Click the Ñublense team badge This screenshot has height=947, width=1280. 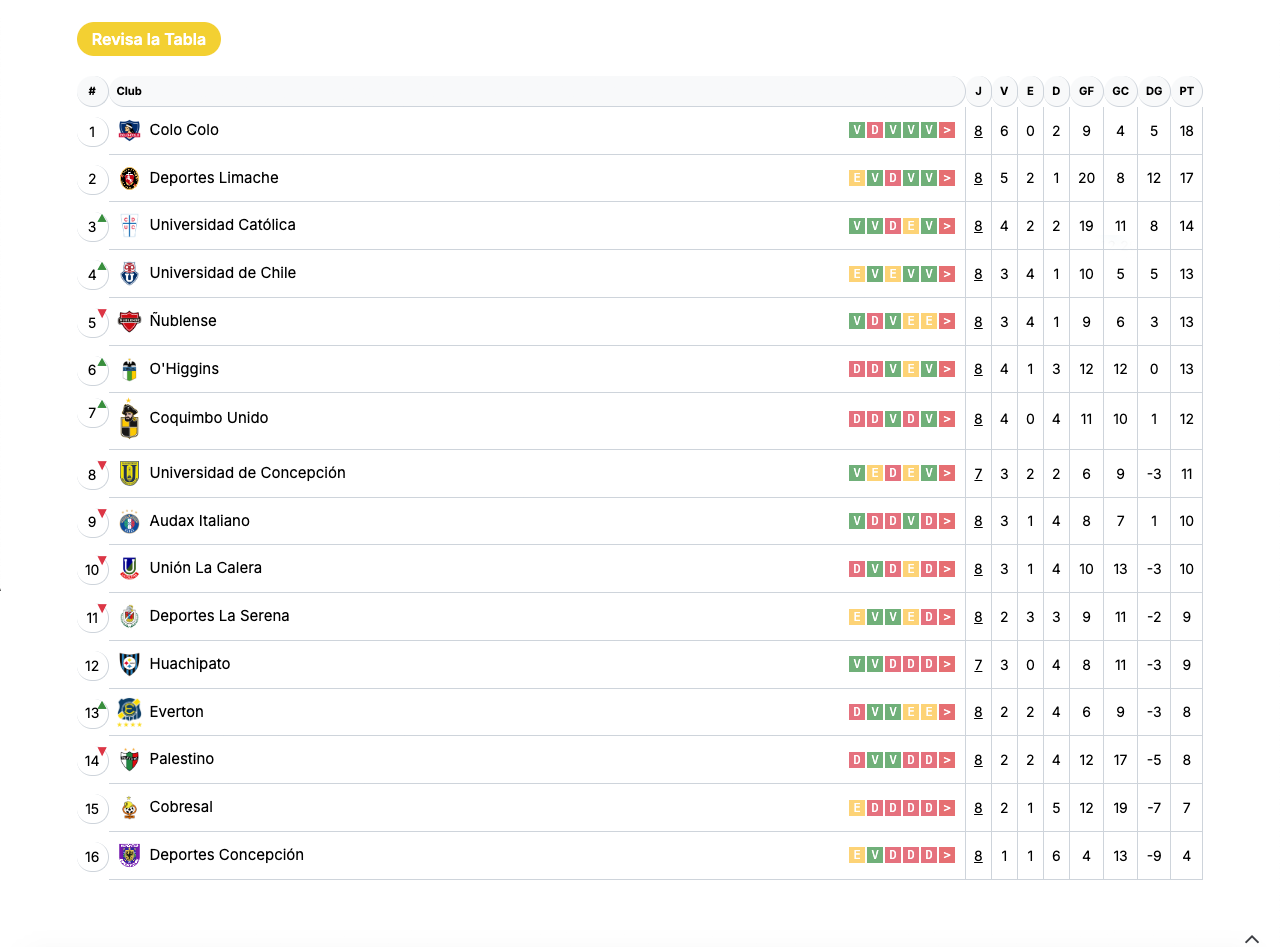click(129, 321)
